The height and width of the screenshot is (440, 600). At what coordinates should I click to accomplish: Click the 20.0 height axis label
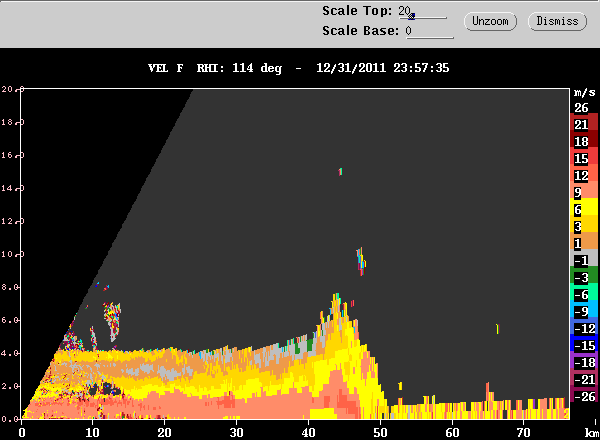pos(13,89)
